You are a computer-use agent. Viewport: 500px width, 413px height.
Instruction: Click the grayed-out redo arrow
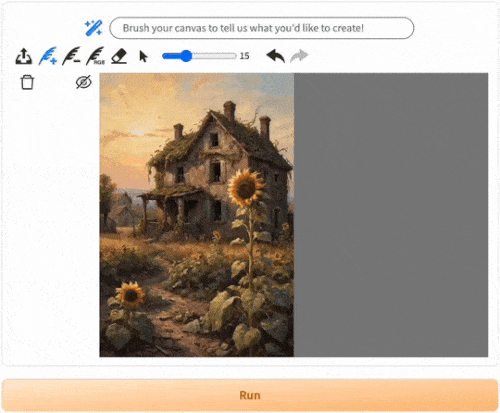(x=299, y=56)
